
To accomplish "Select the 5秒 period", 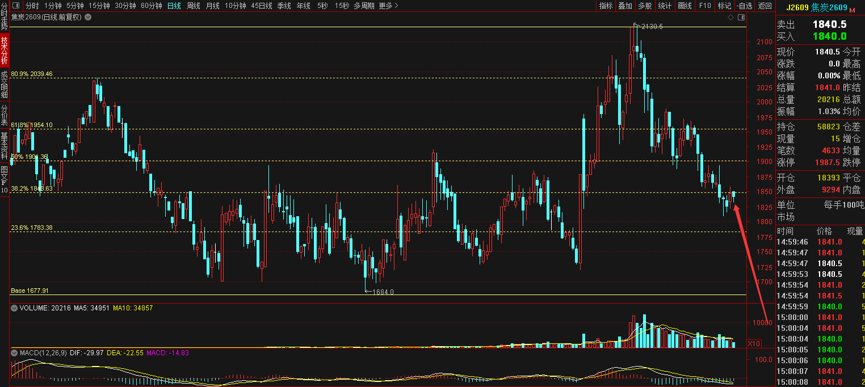I will click(x=322, y=6).
